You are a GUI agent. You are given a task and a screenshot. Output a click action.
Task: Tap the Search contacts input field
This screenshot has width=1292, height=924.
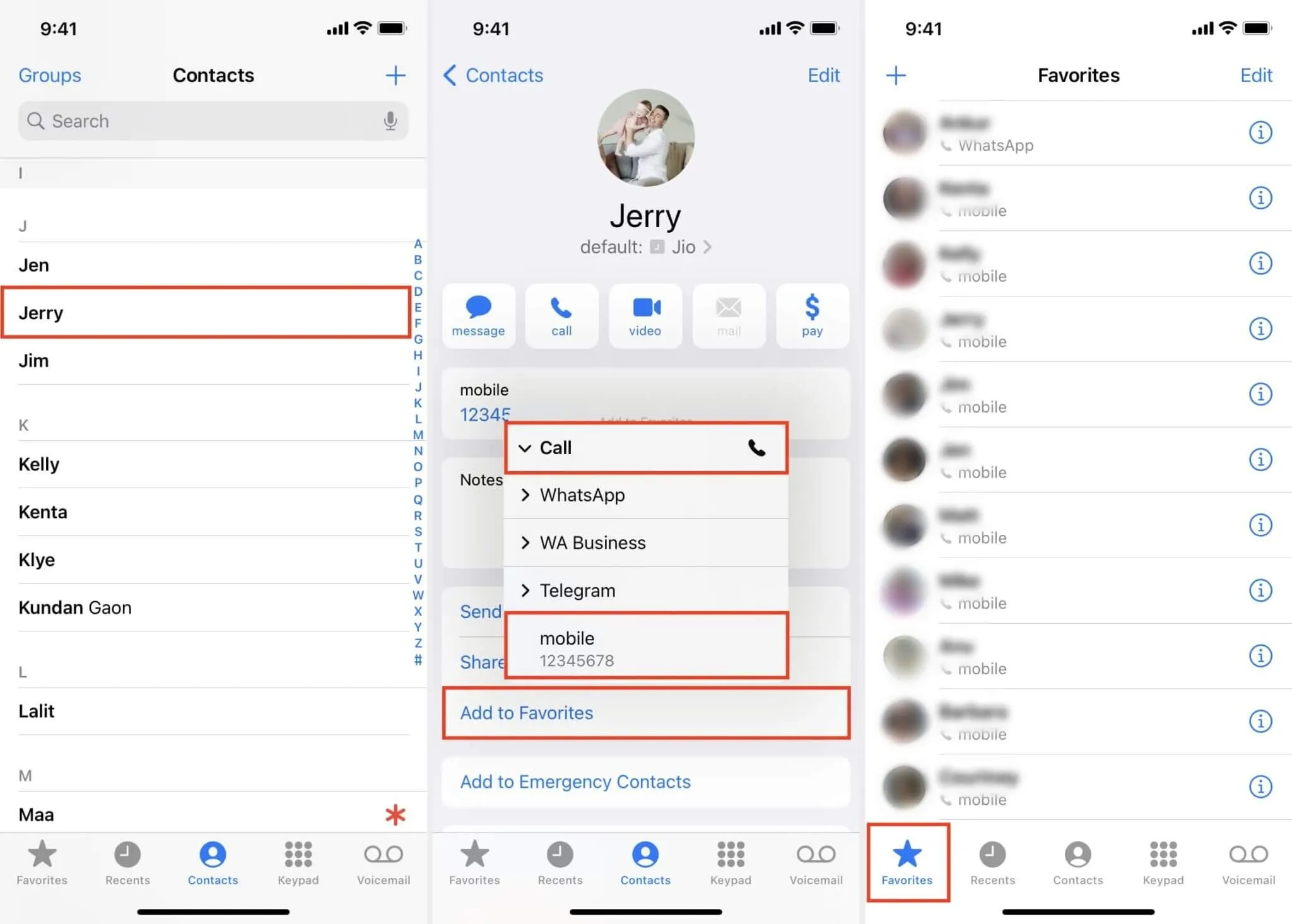(x=210, y=120)
